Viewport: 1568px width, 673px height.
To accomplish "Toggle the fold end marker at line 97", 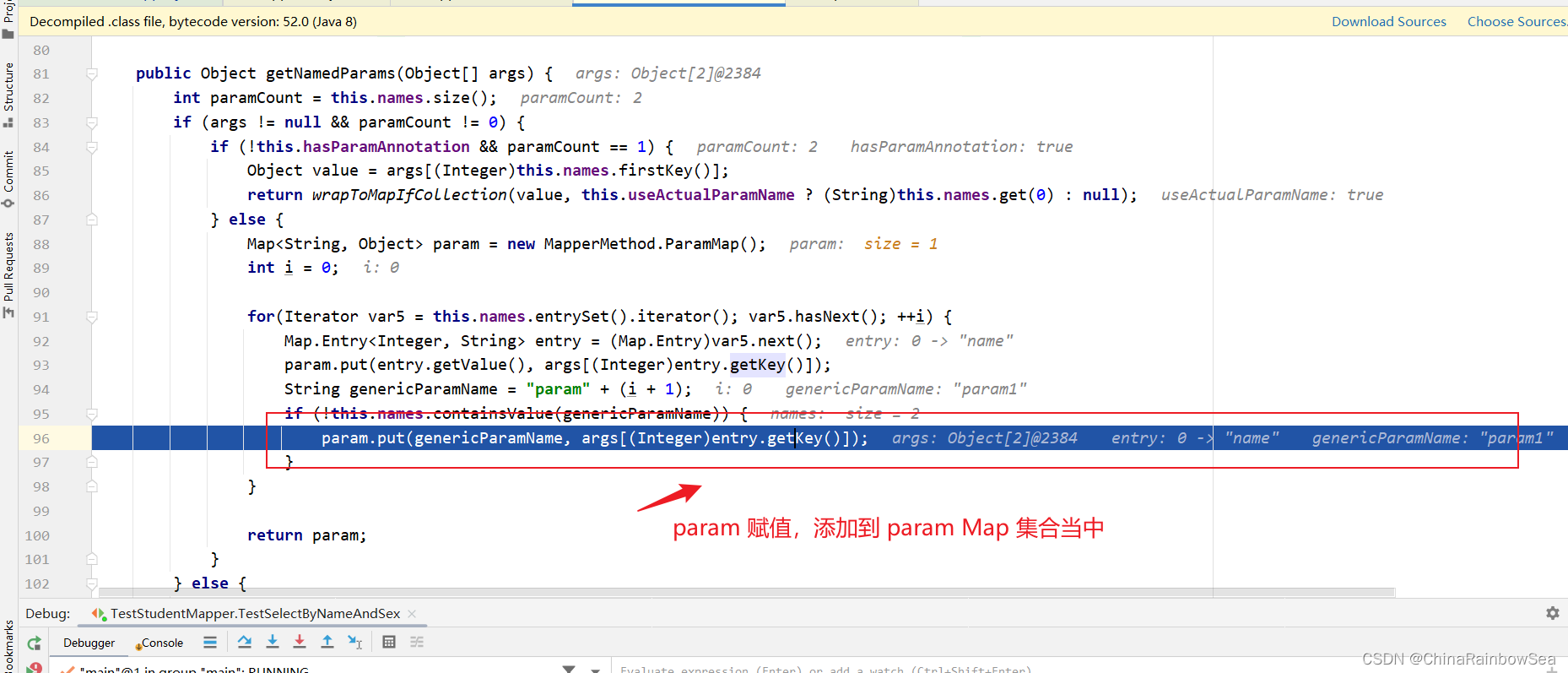I will point(92,463).
